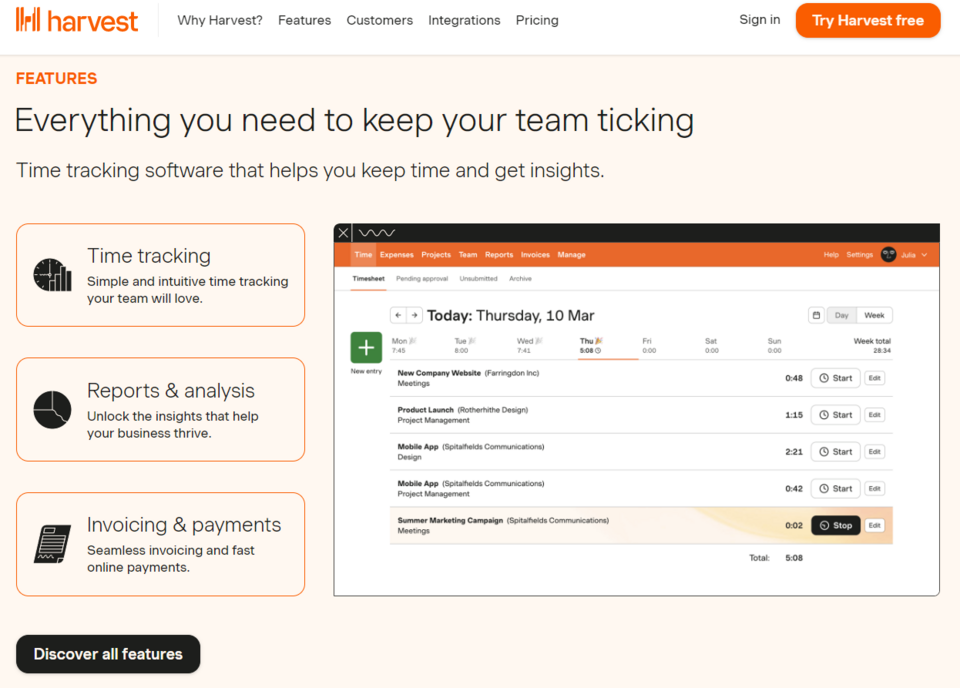Click the Julia user avatar
Viewport: 960px width, 688px height.
click(x=888, y=255)
